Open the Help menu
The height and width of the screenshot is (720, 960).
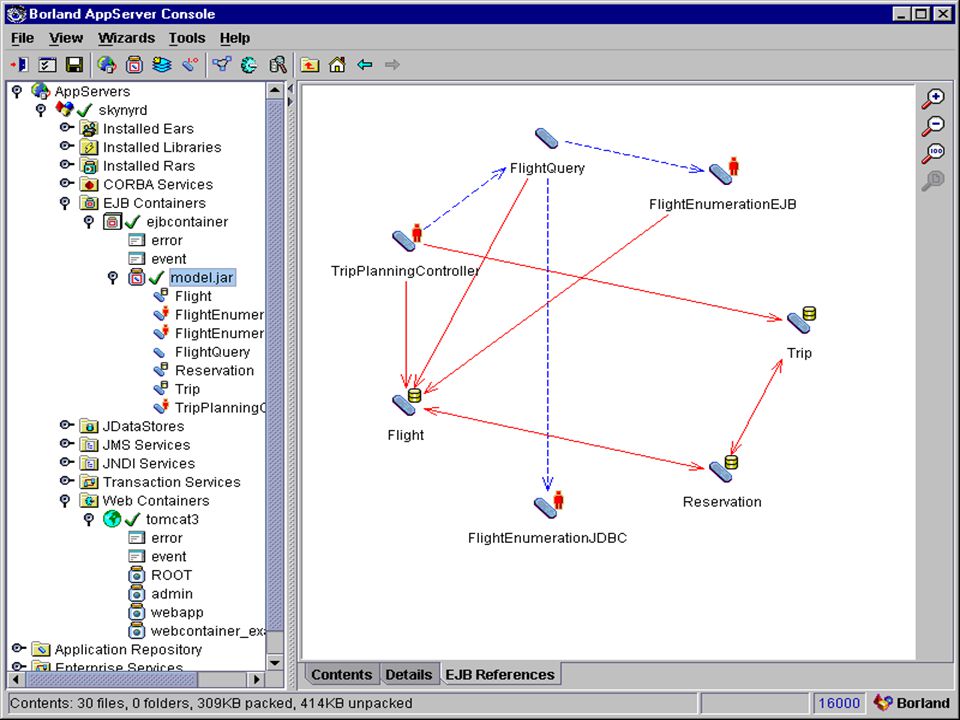pos(234,38)
